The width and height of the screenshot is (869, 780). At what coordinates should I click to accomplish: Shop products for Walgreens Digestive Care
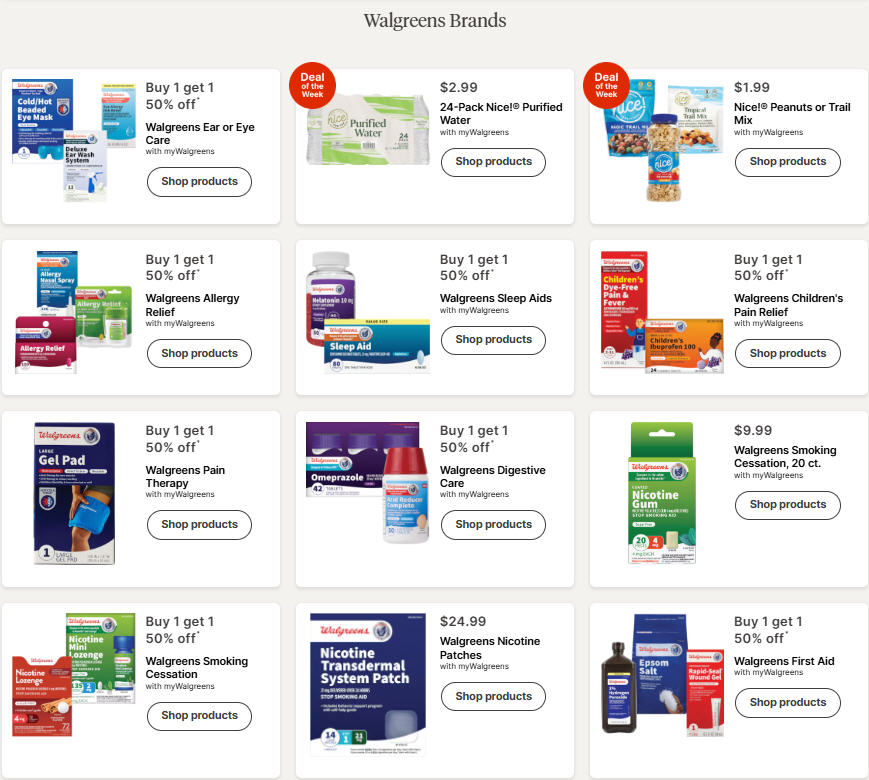(493, 524)
